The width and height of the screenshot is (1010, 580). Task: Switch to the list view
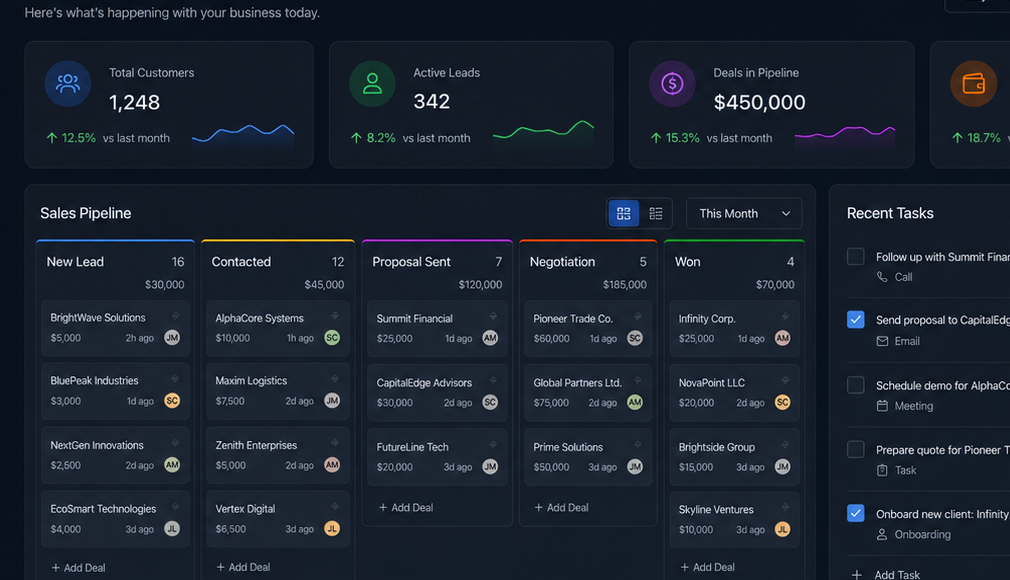click(656, 213)
